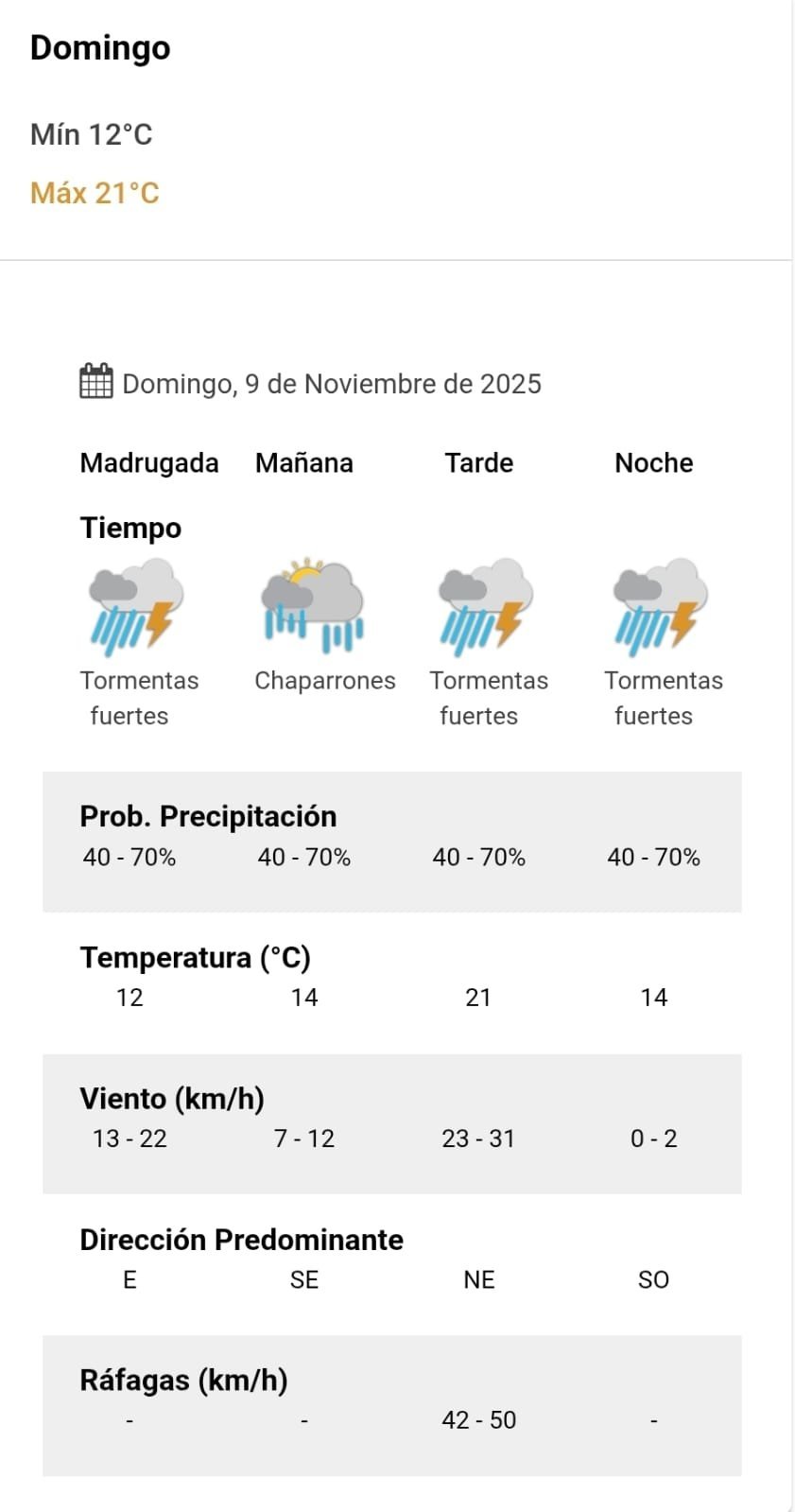Viewport: 795px width, 1512px height.
Task: Click the Chaparrones label under Mañana
Action: (x=325, y=681)
